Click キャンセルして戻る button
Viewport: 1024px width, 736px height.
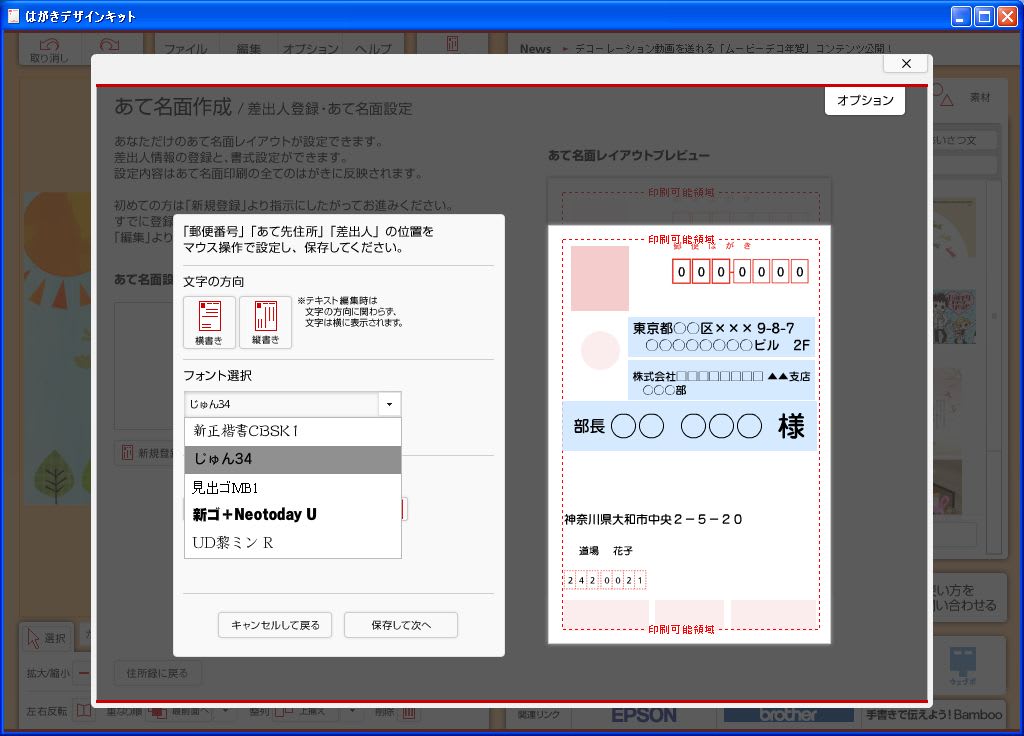tap(275, 625)
